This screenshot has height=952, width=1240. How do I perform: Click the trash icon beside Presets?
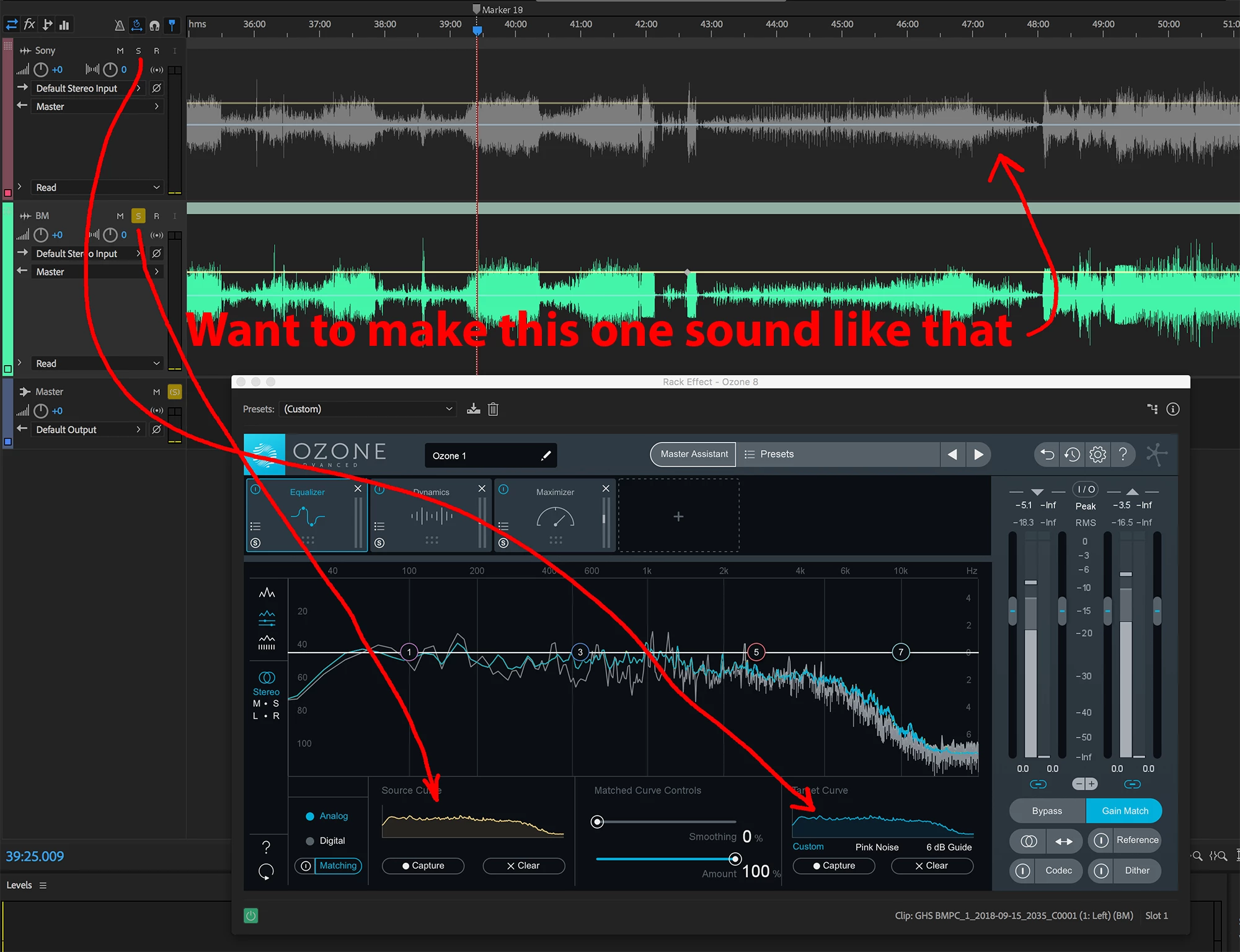(493, 409)
